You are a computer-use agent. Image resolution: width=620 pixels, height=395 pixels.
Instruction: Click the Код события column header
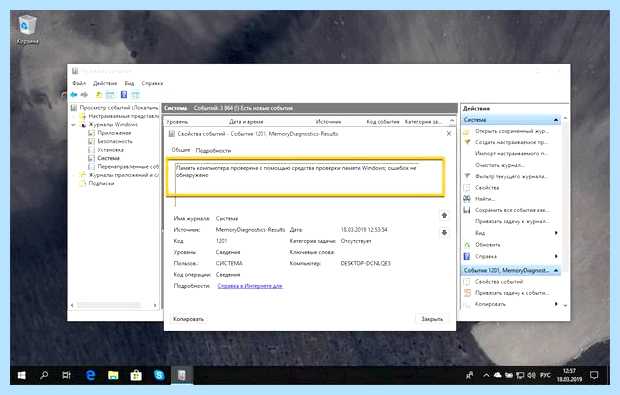pyautogui.click(x=383, y=122)
